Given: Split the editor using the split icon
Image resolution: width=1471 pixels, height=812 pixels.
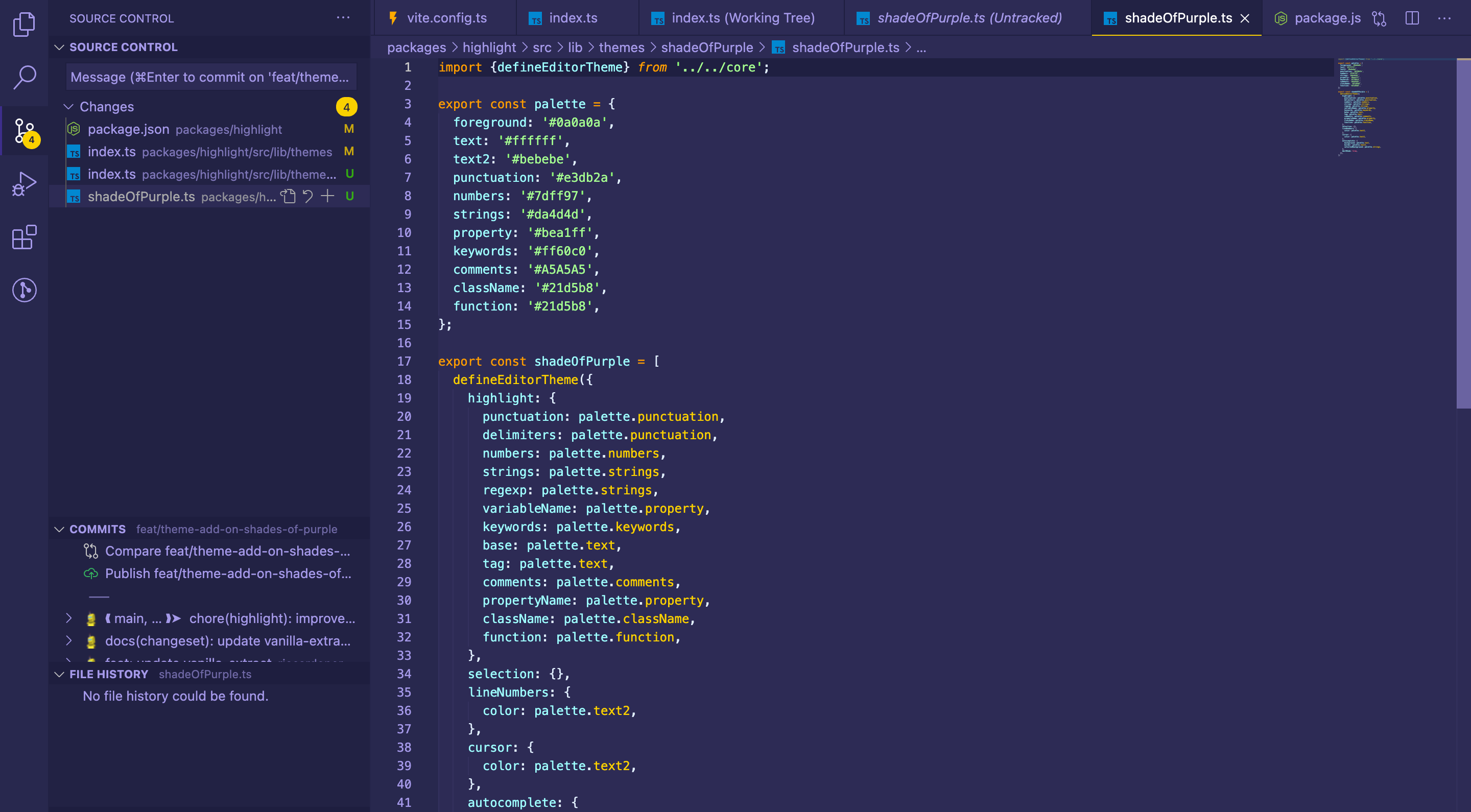Looking at the screenshot, I should click(x=1412, y=18).
